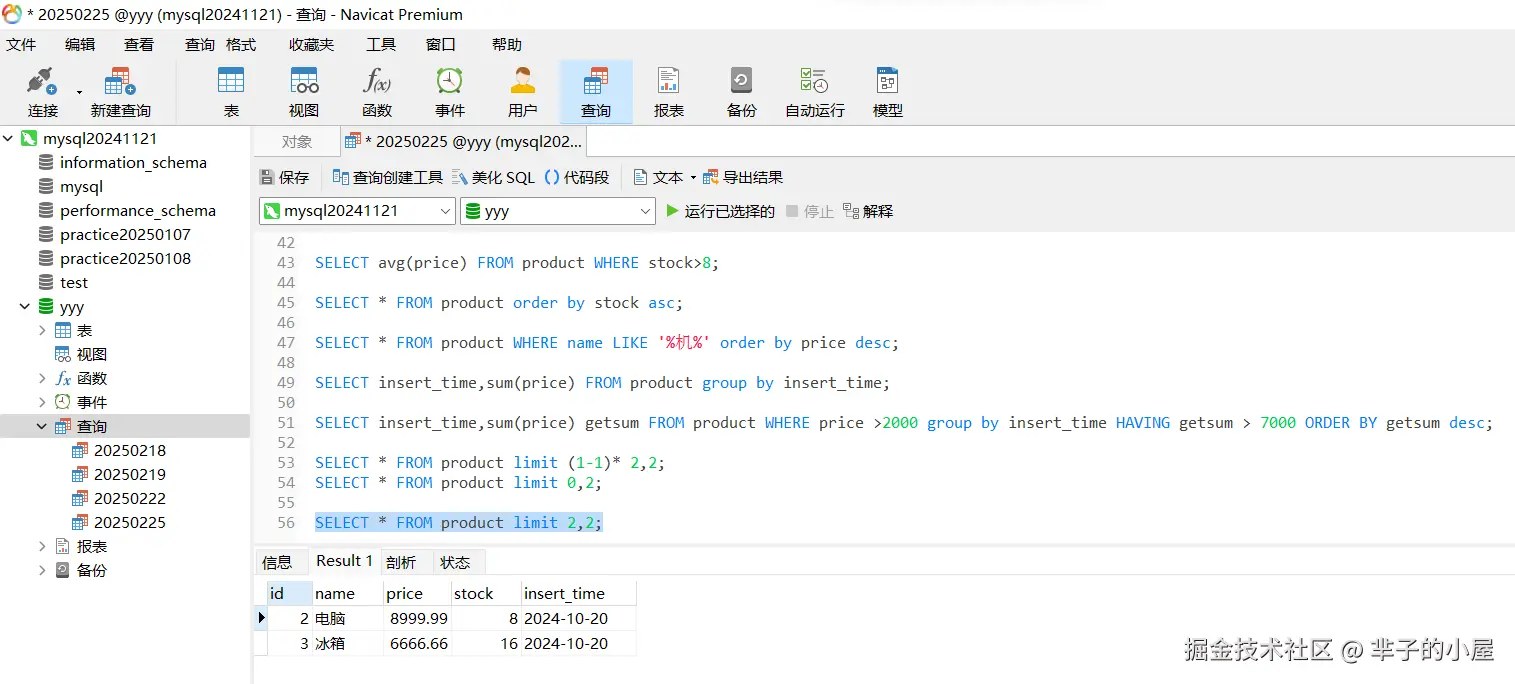Image resolution: width=1515 pixels, height=684 pixels.
Task: Expand the 报表 node in the tree
Action: tap(42, 546)
